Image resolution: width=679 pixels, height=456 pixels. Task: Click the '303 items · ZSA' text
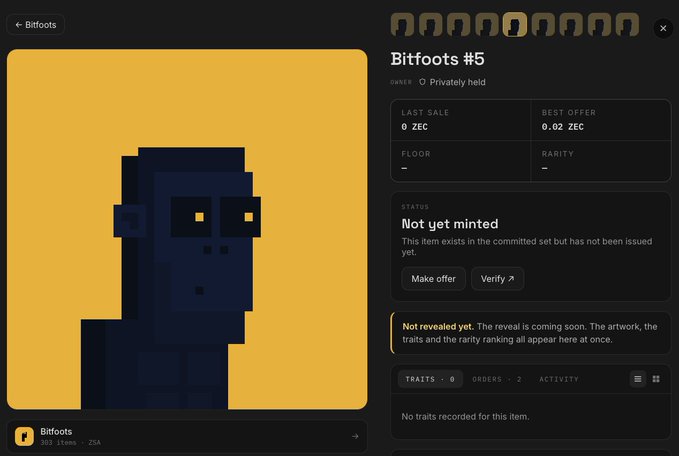tap(71, 443)
